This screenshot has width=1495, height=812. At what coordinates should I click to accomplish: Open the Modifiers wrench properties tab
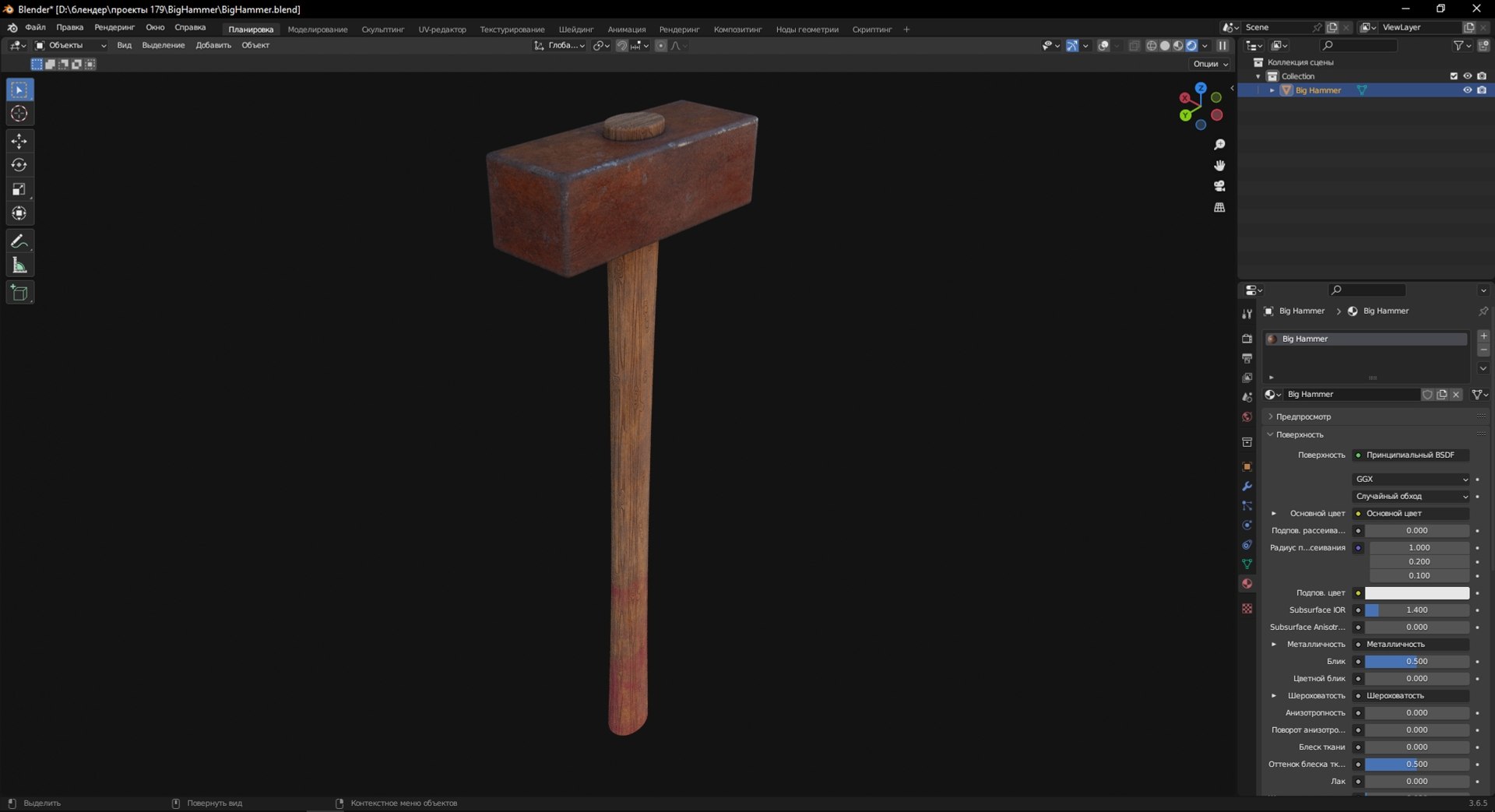tap(1247, 486)
